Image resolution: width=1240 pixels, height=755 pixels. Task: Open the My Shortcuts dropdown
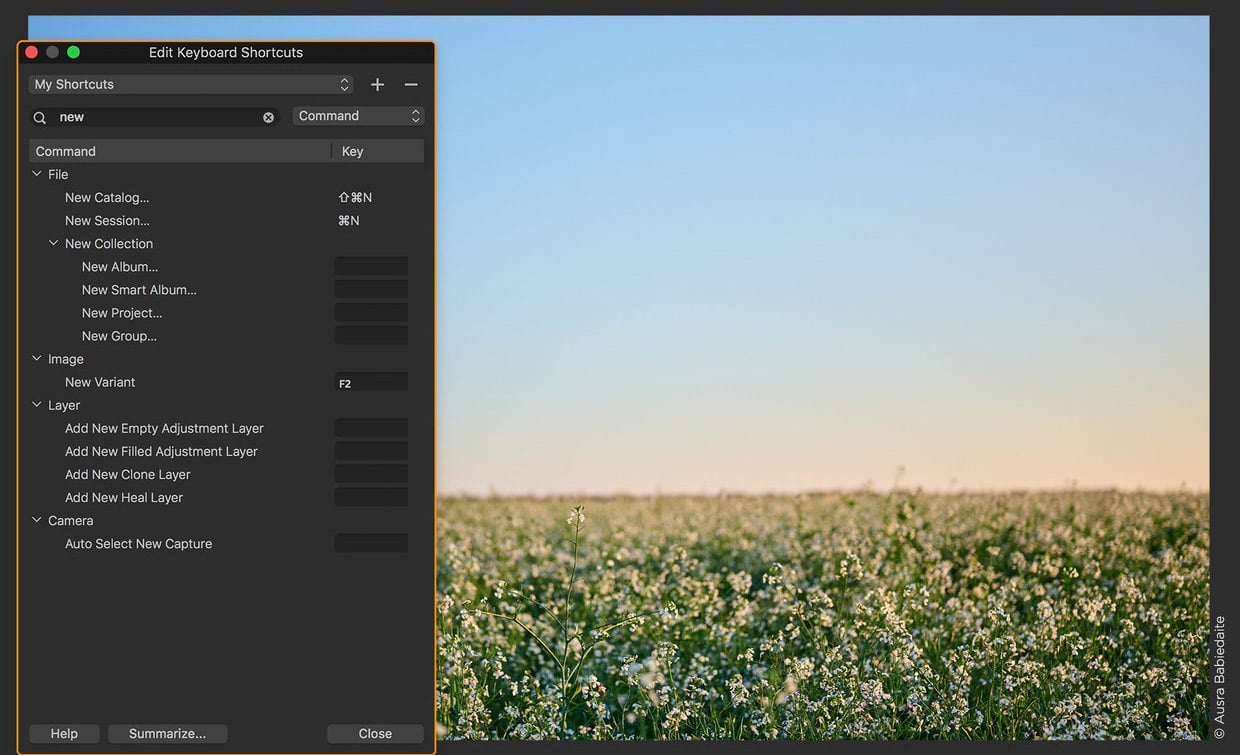tap(190, 85)
